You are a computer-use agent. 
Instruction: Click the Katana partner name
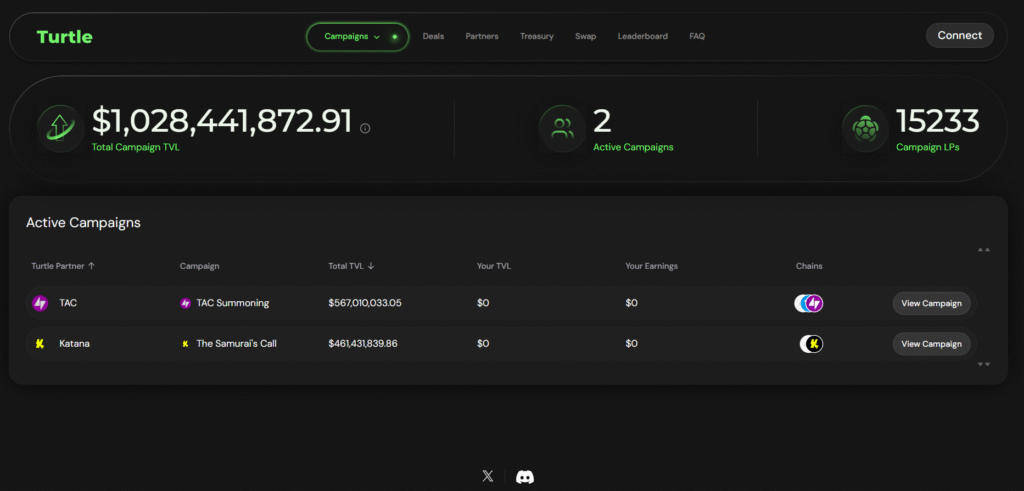74,343
